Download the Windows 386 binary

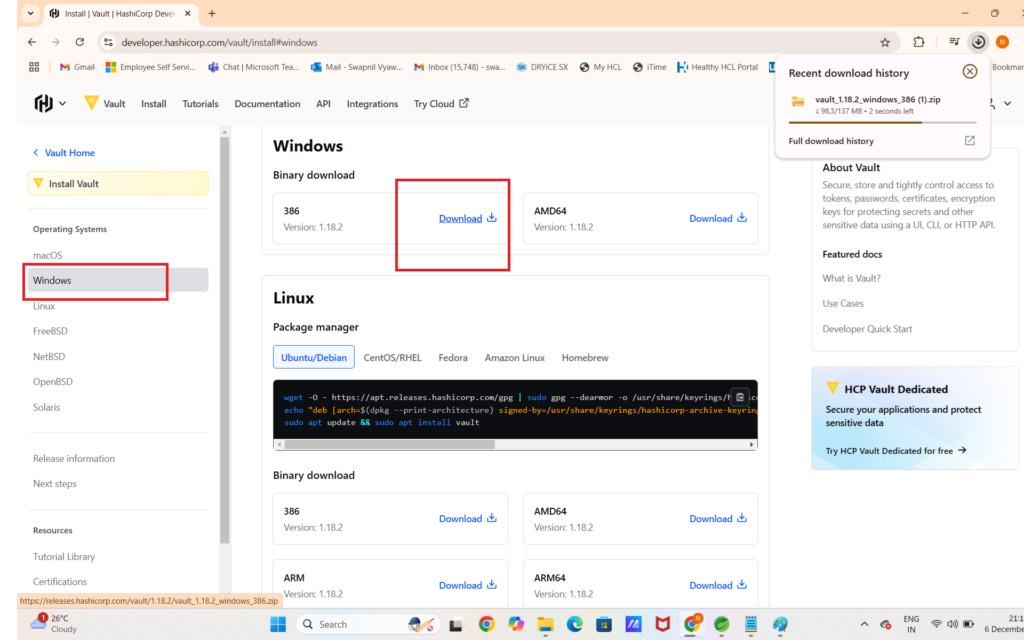point(468,218)
